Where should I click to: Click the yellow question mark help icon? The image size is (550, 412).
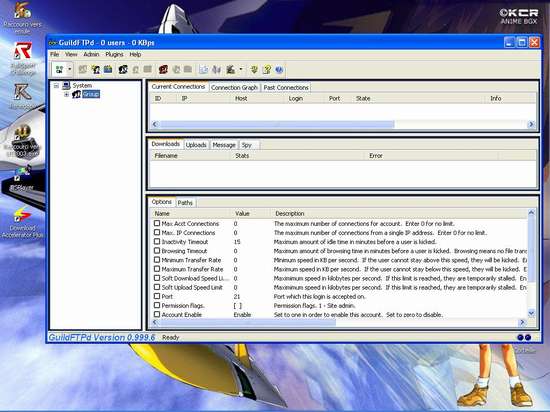point(267,69)
